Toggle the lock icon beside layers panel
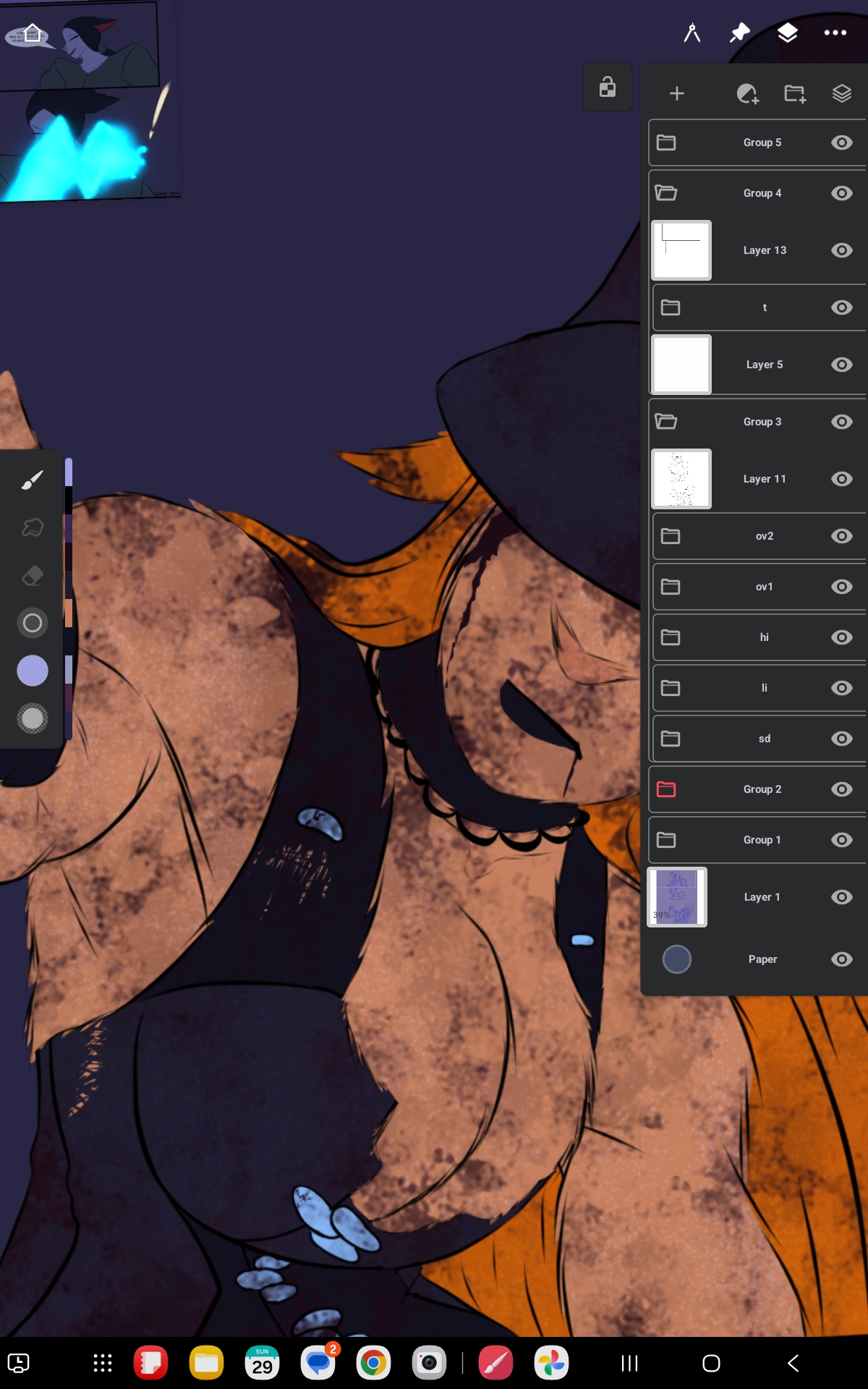This screenshot has width=868, height=1389. [x=608, y=88]
